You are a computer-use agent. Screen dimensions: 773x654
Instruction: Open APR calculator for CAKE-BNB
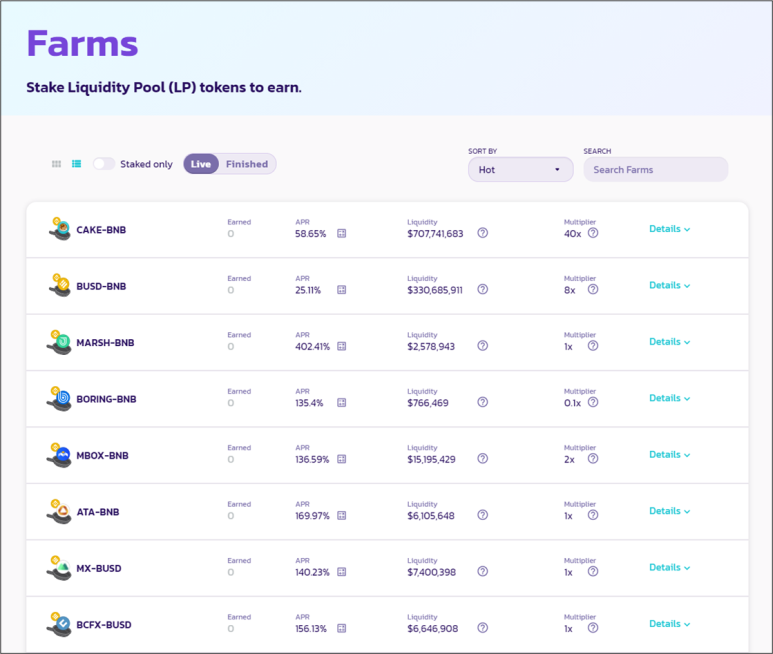pos(341,234)
